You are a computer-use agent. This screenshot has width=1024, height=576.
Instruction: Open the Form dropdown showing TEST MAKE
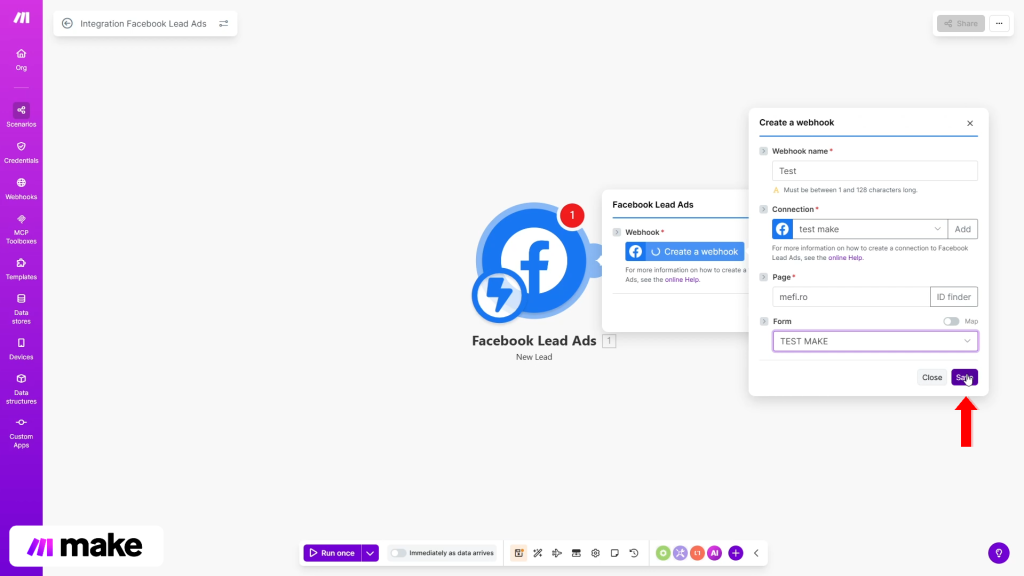tap(875, 341)
